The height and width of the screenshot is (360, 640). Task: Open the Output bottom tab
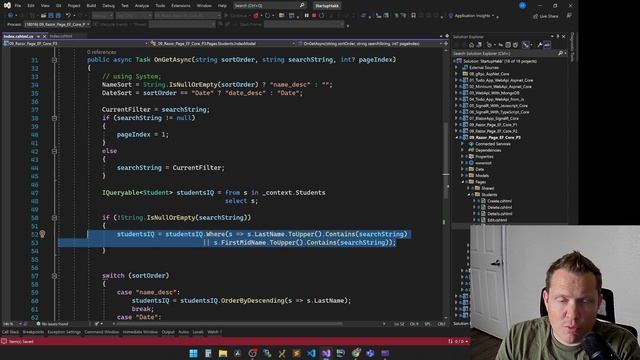168,332
